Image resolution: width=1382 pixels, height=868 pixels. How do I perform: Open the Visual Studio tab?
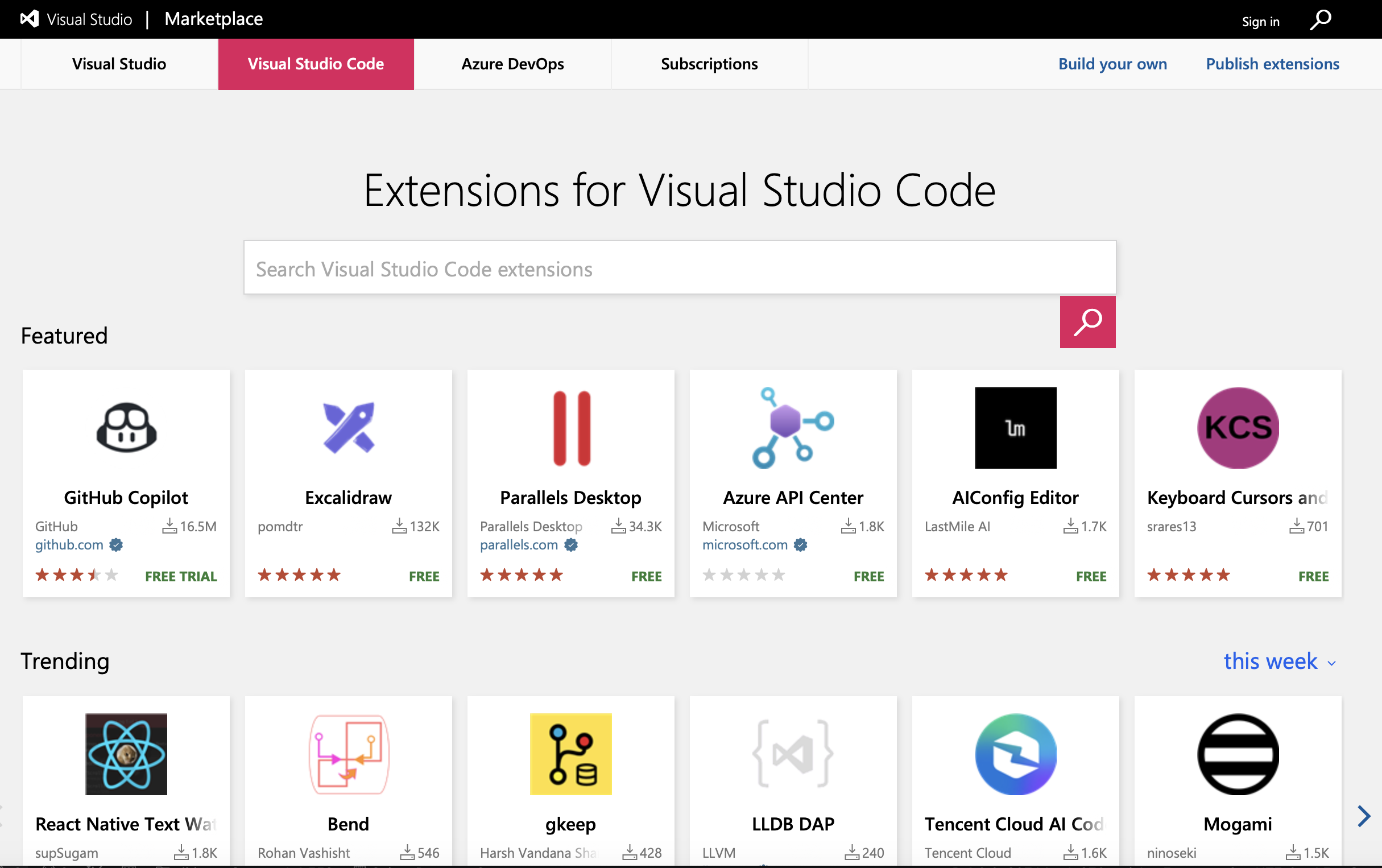(x=119, y=64)
